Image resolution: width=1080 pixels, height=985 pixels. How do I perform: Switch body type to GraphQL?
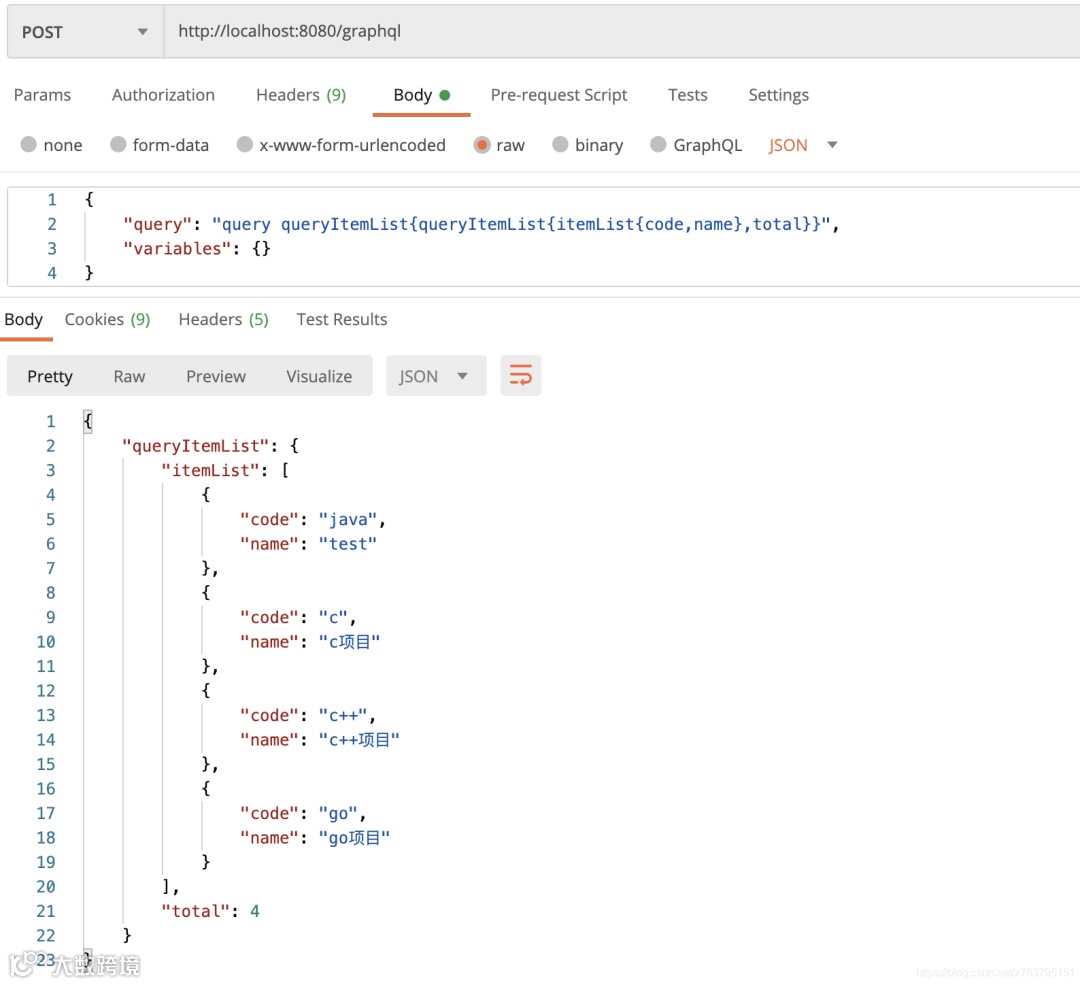[658, 145]
